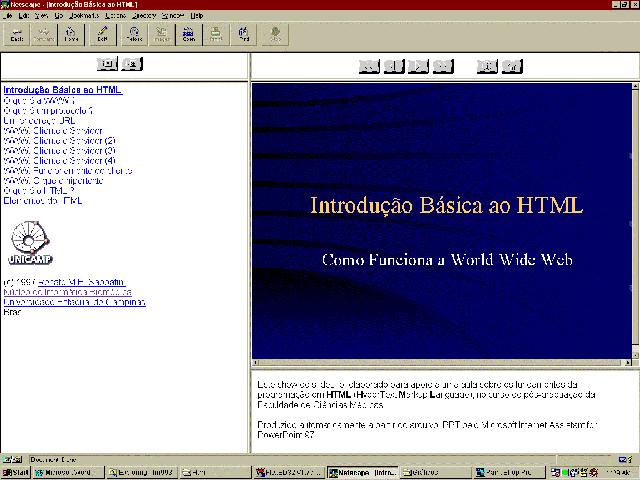Switch to the Paint Shop Pro taskbar window
The width and height of the screenshot is (640, 480).
pos(509,473)
